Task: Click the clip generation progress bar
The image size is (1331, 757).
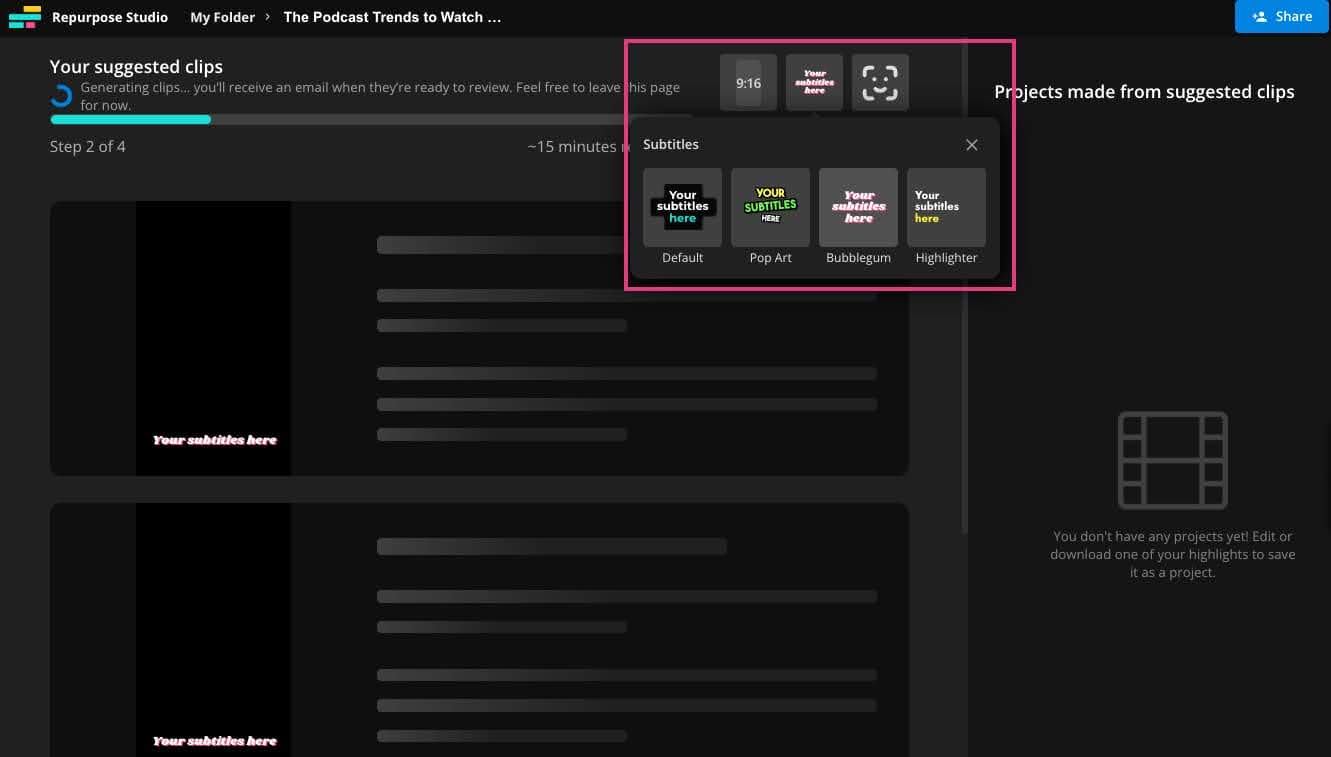Action: pyautogui.click(x=370, y=119)
